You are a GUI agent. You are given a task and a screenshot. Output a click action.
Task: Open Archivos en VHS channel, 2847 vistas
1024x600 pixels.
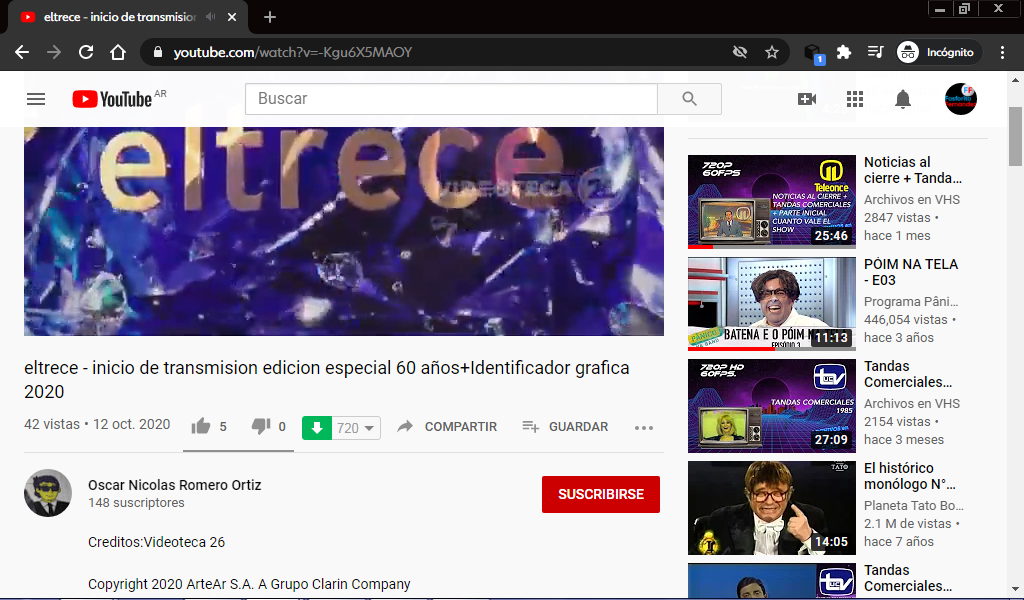point(912,200)
